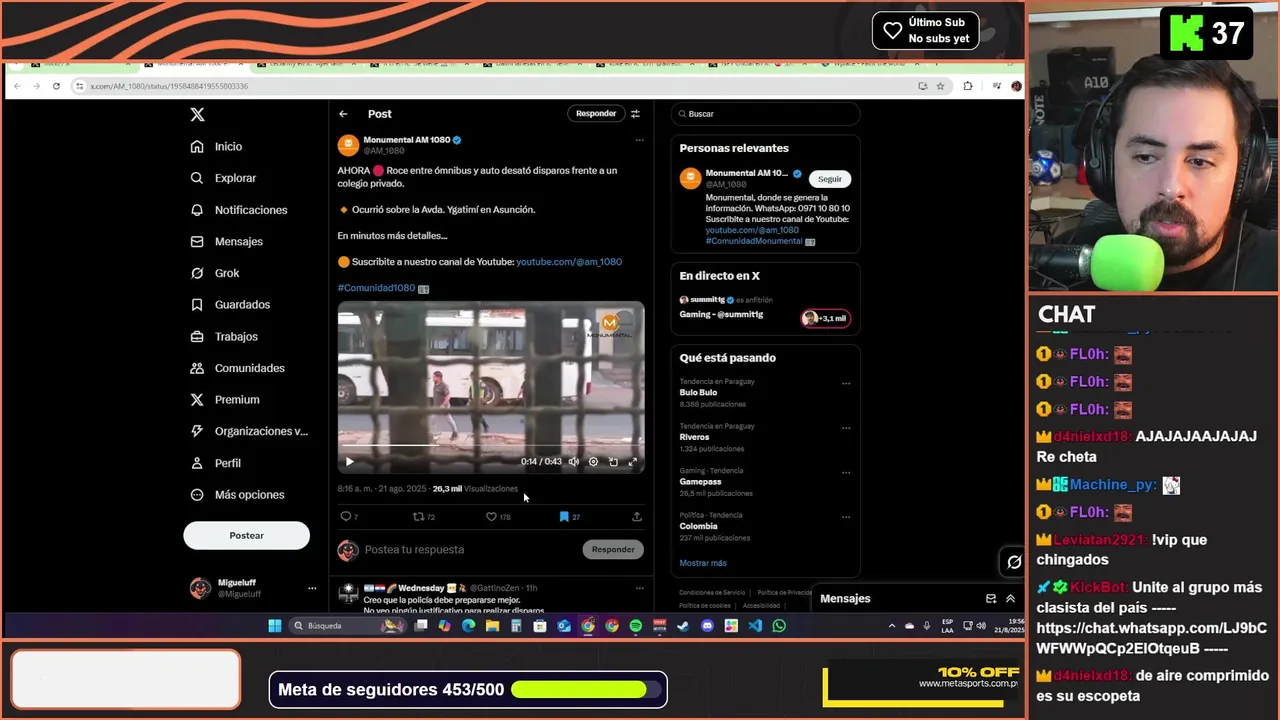
Task: Open more options dots for Bulo Bulo trend
Action: pos(846,384)
